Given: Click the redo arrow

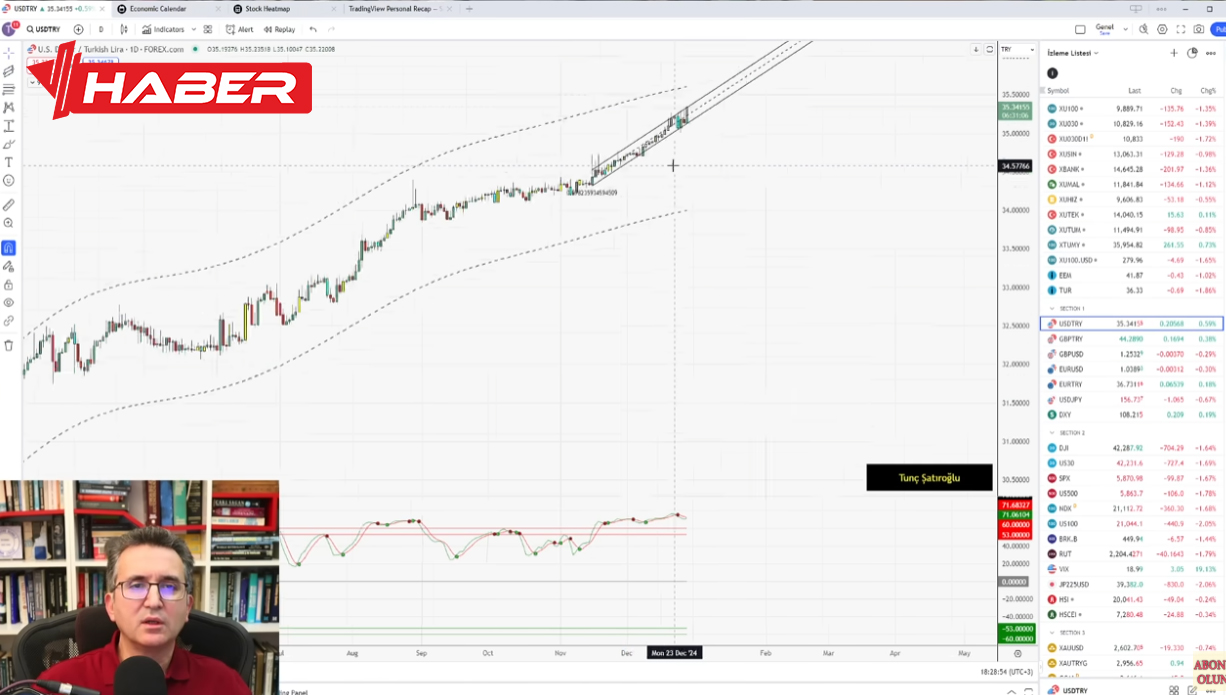Looking at the screenshot, I should pos(331,29).
